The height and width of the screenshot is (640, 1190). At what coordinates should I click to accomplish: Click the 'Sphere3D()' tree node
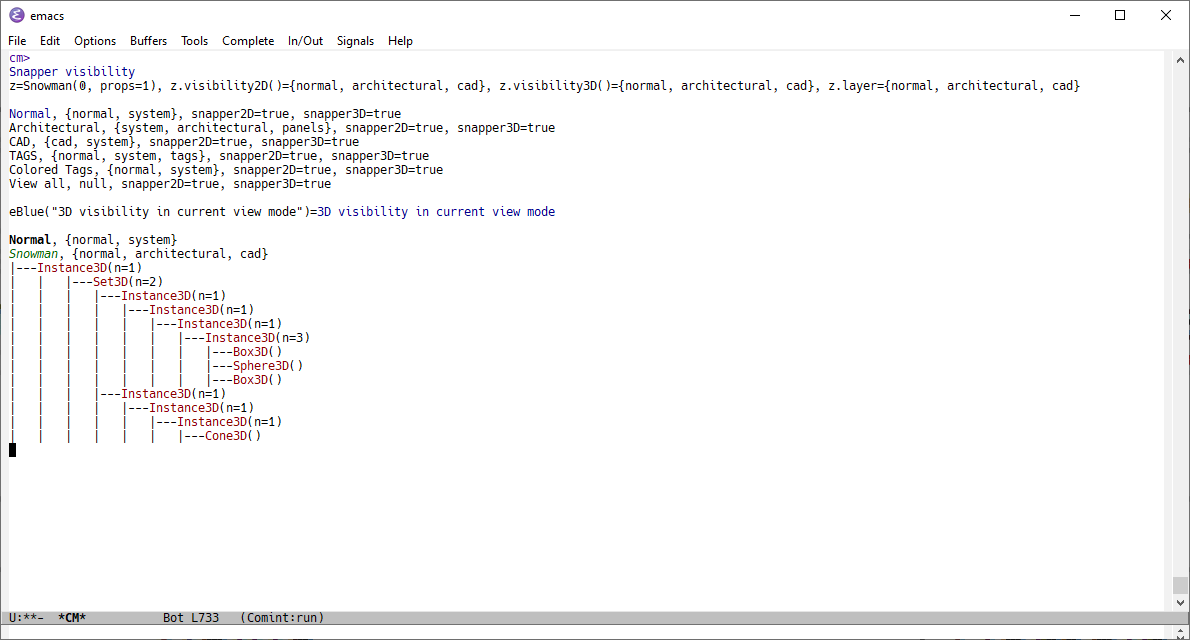[x=268, y=366]
